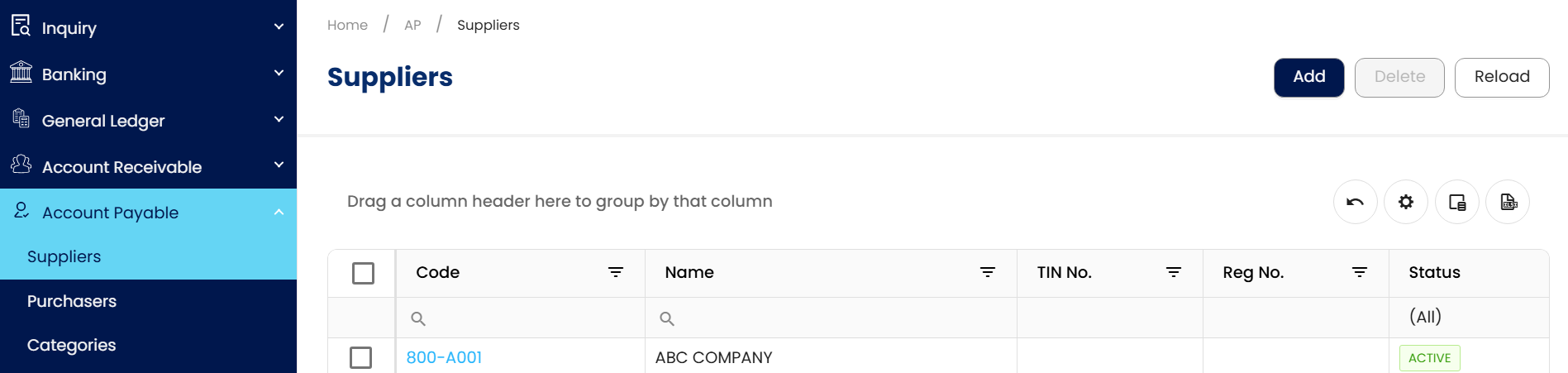Toggle the select-all header checkbox
This screenshot has width=1568, height=373.
363,273
